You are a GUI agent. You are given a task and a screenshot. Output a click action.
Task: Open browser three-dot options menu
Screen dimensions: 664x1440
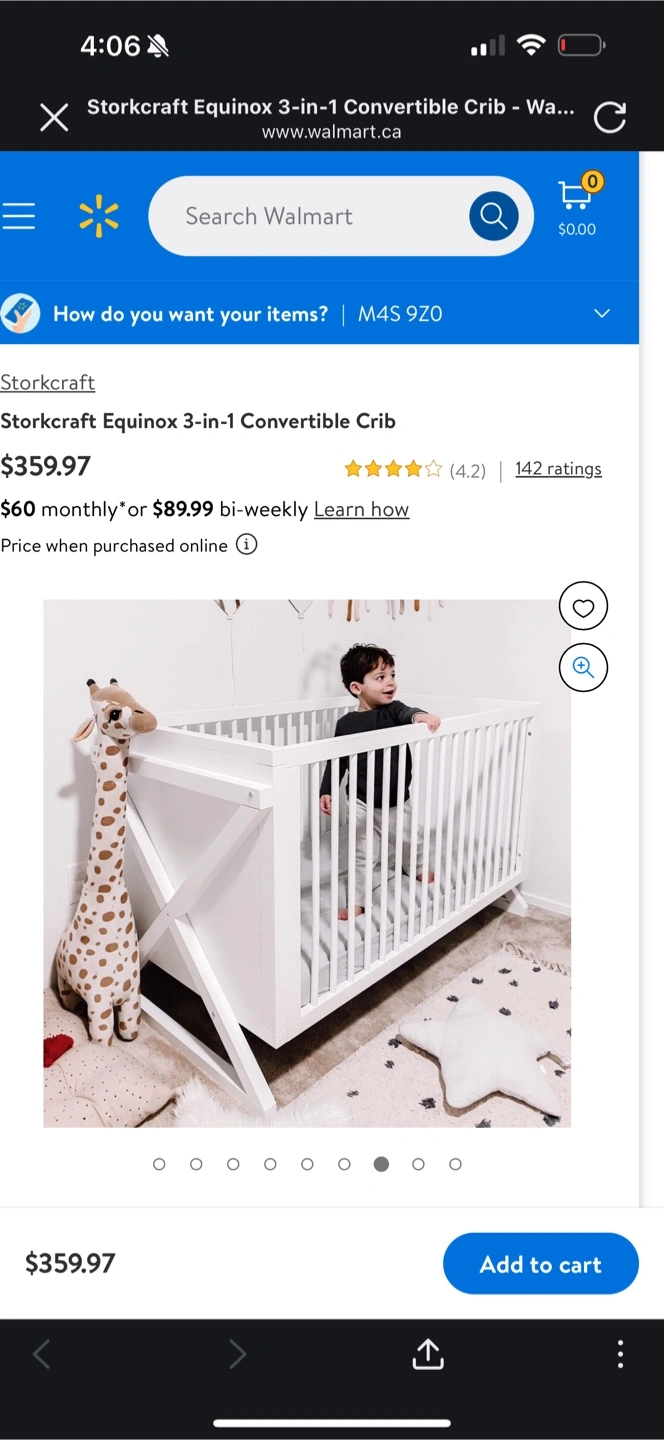point(620,1354)
